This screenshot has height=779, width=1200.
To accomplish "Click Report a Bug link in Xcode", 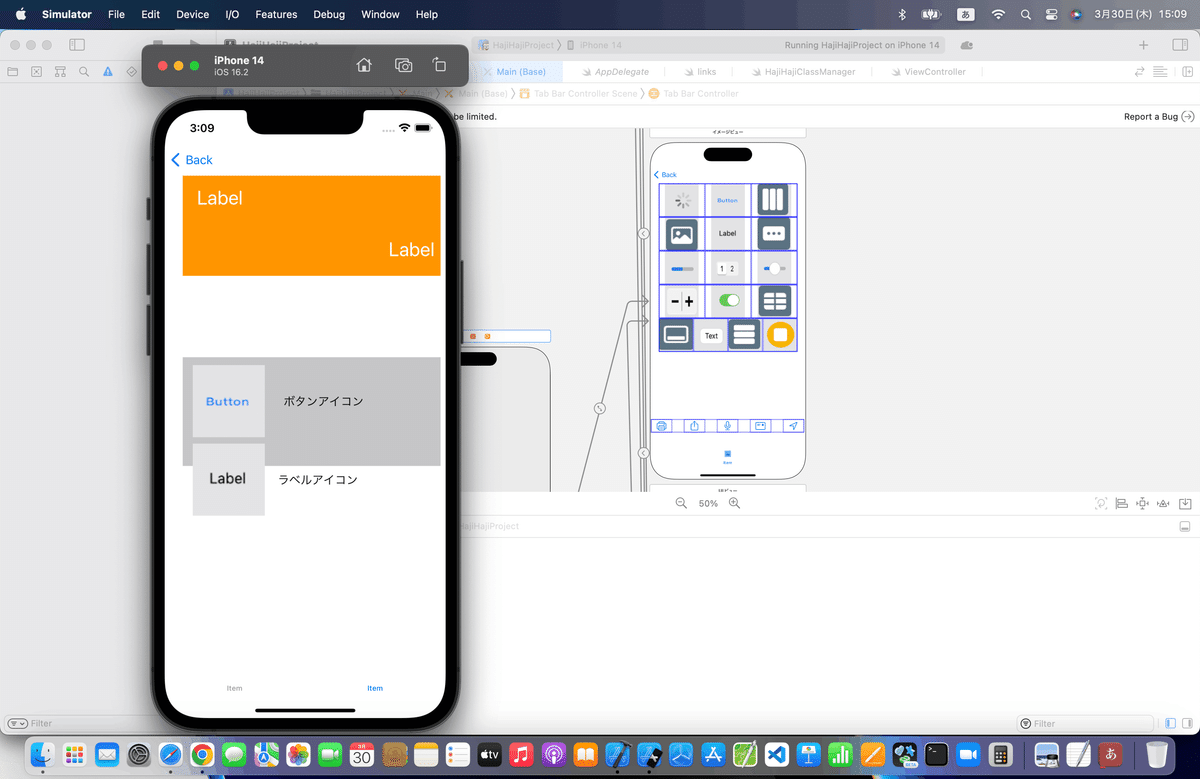I will point(1159,116).
